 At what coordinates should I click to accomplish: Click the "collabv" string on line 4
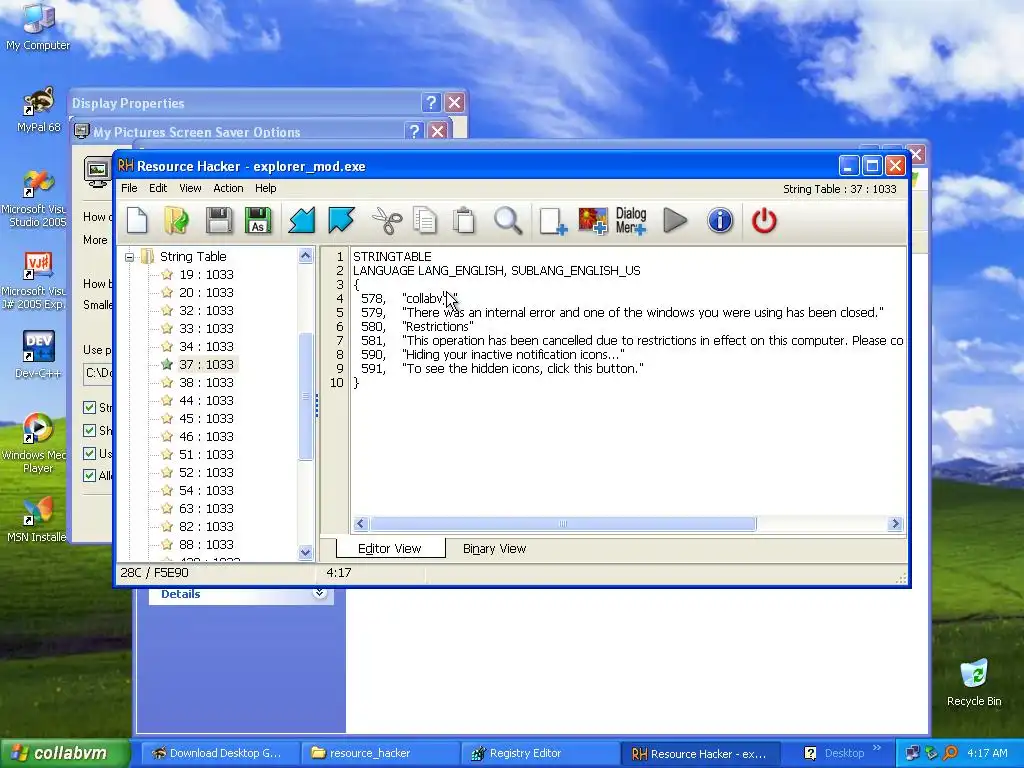coord(429,298)
